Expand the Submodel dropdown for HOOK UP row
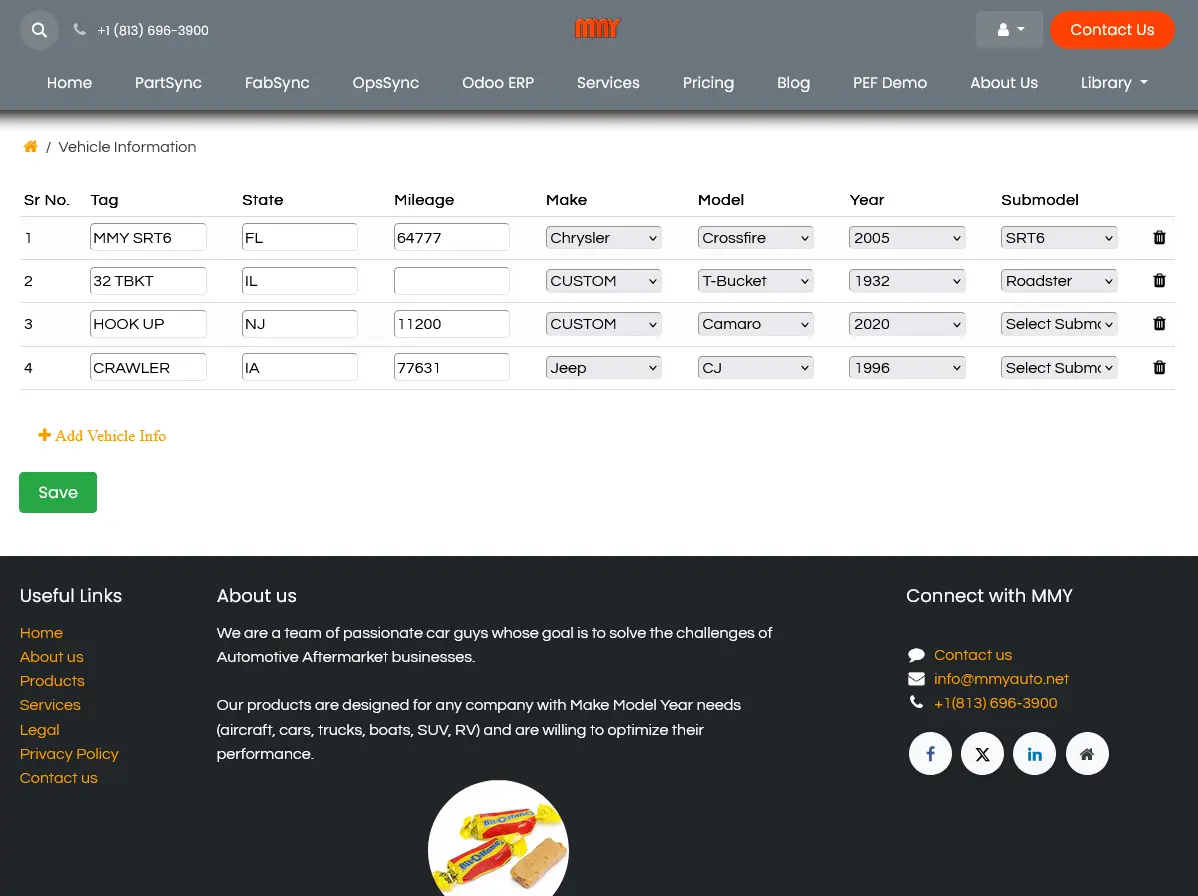The width and height of the screenshot is (1198, 896). 1058,324
